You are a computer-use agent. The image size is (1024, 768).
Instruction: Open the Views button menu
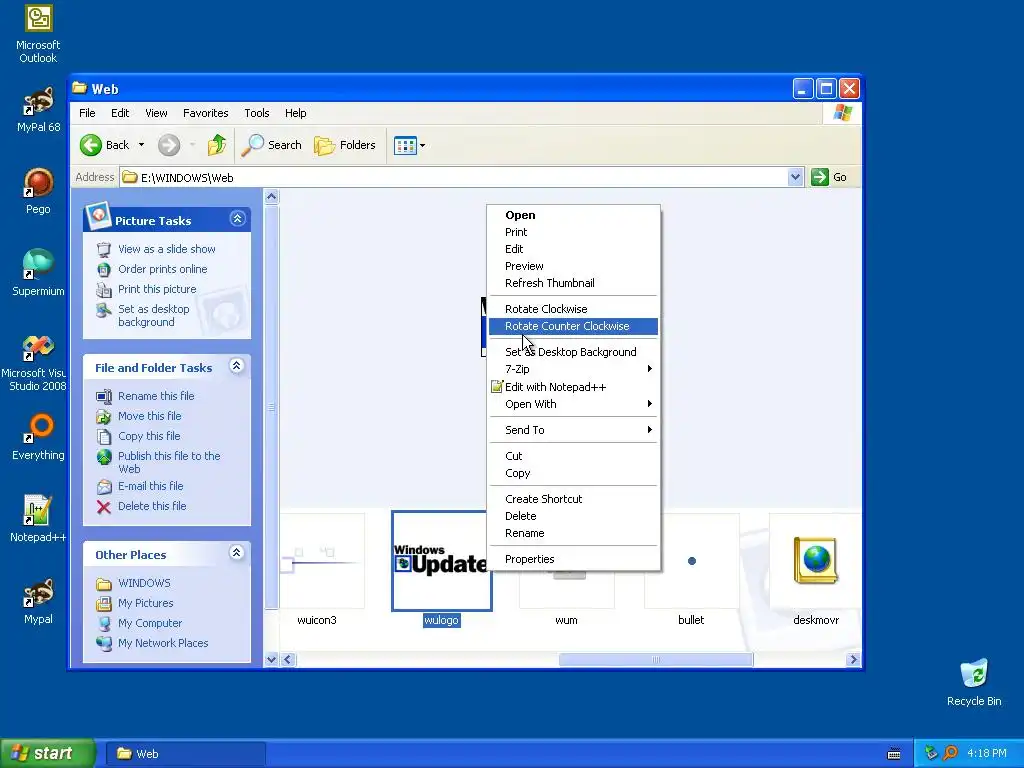410,145
